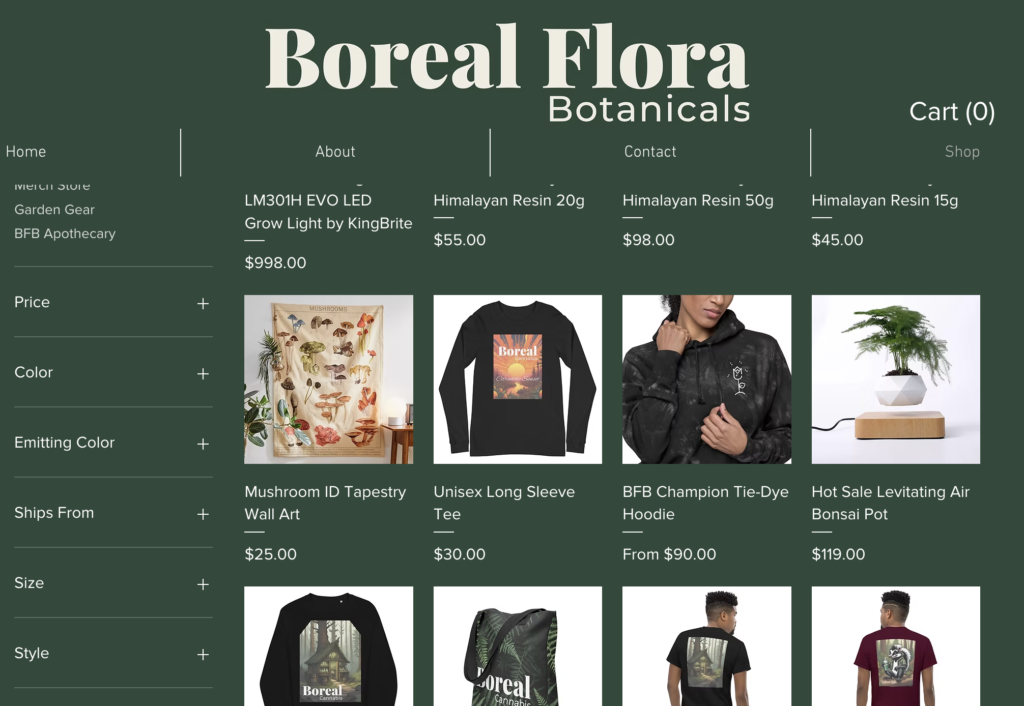
Task: Open Mushroom ID Tapestry product image
Action: tap(328, 379)
